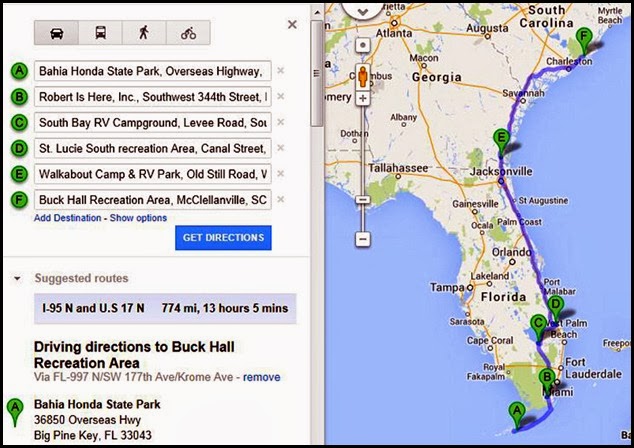Remove destination D St. Lucie South
The image size is (634, 448).
280,148
